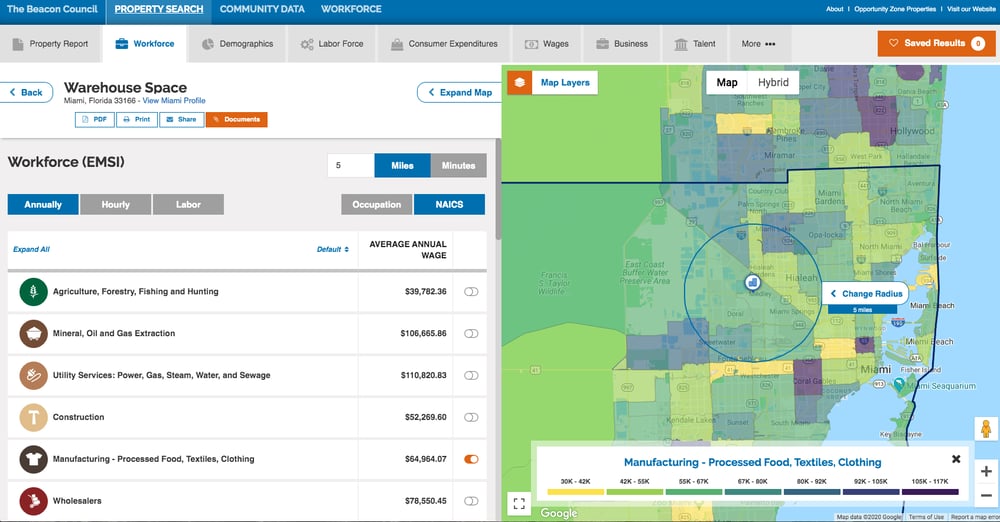Open the Labor Force tab
1000x522 pixels.
coord(332,43)
